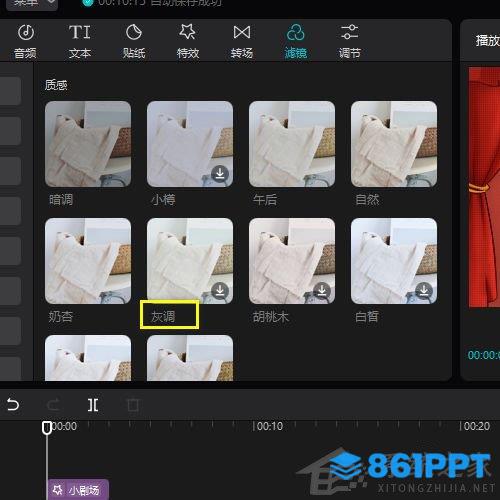Image resolution: width=500 pixels, height=500 pixels.
Task: Select the 暗调 filter thumbnail
Action: pyautogui.click(x=88, y=144)
